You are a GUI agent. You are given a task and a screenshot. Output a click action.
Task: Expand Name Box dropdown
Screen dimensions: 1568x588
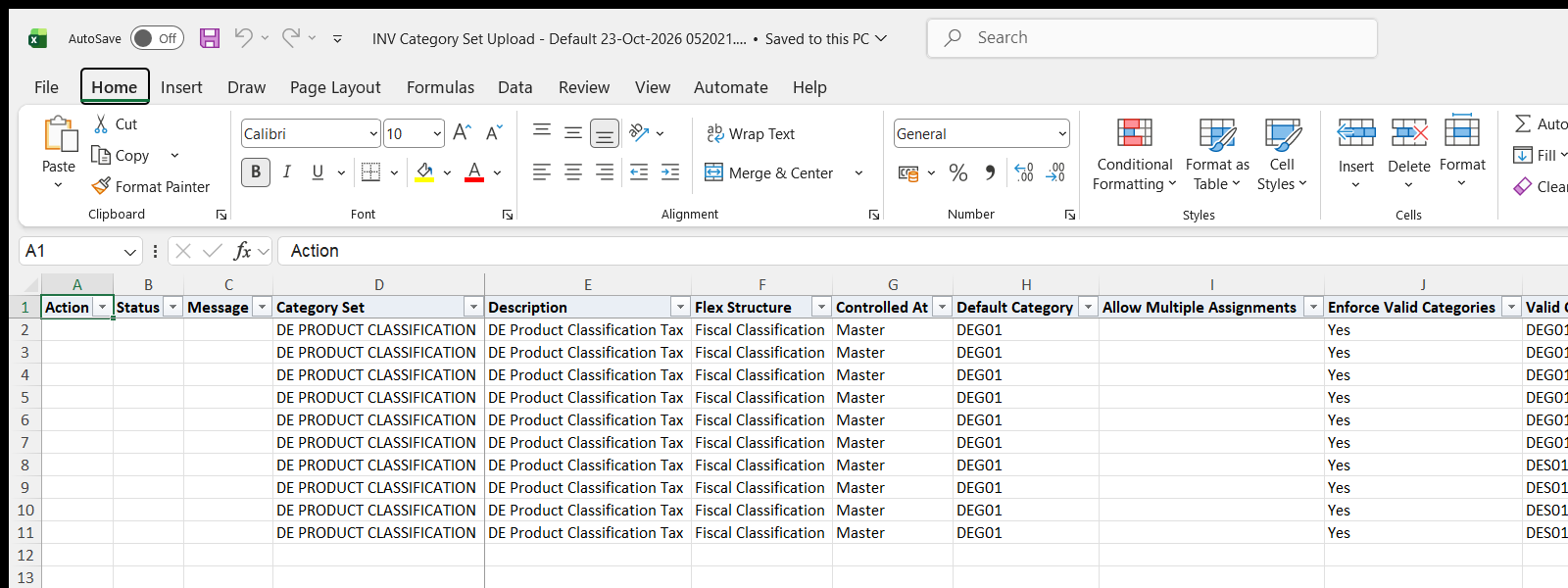130,252
